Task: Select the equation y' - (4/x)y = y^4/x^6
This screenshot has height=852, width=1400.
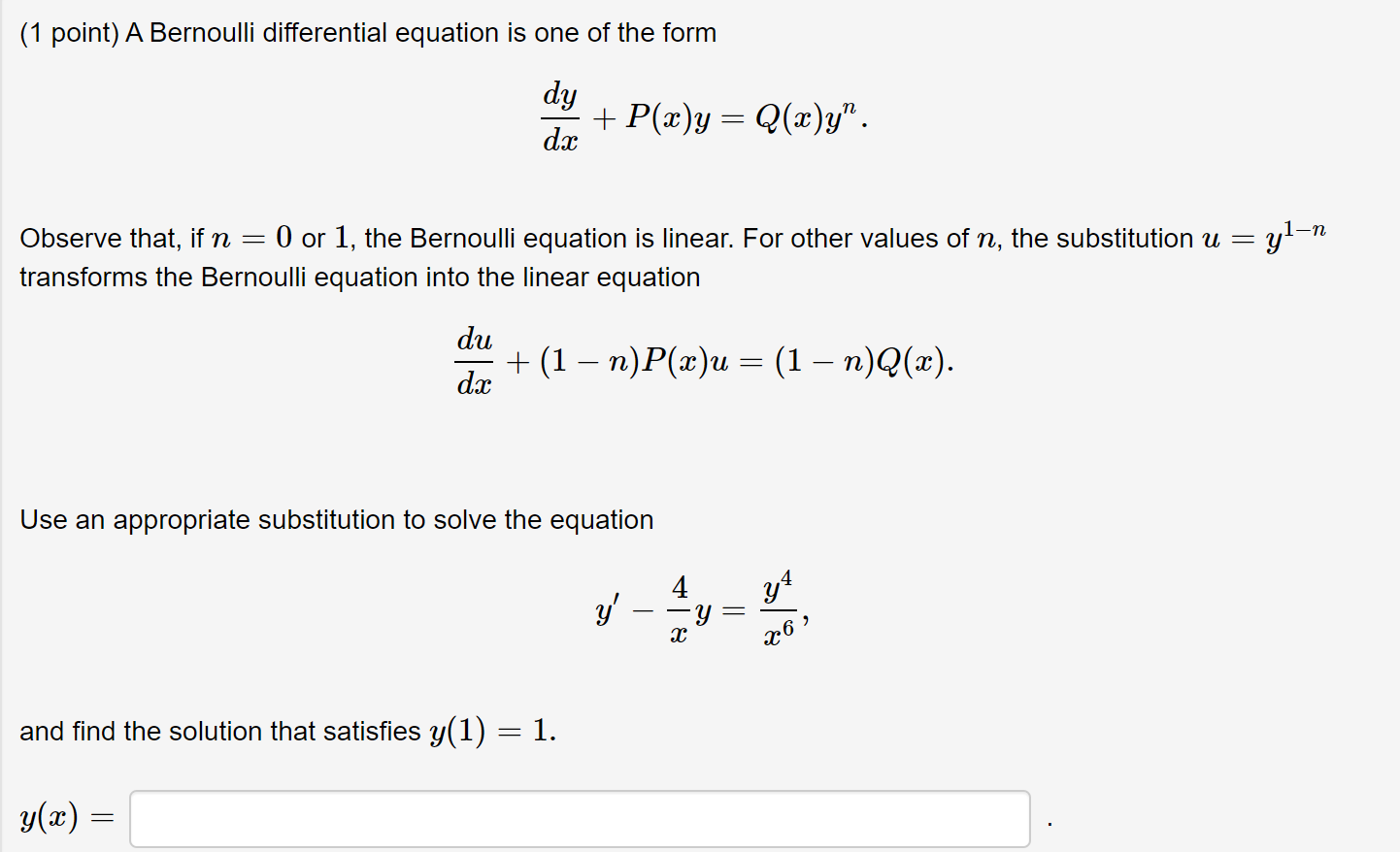Action: 701,607
